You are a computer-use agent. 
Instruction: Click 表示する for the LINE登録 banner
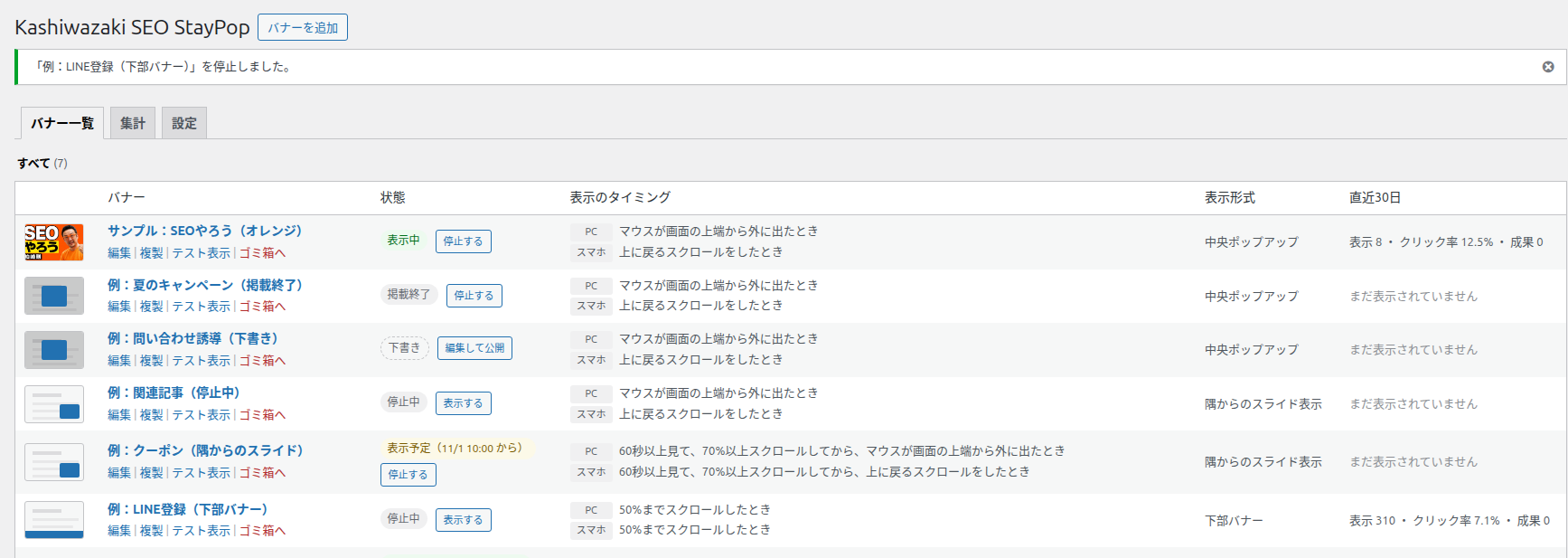coord(464,520)
